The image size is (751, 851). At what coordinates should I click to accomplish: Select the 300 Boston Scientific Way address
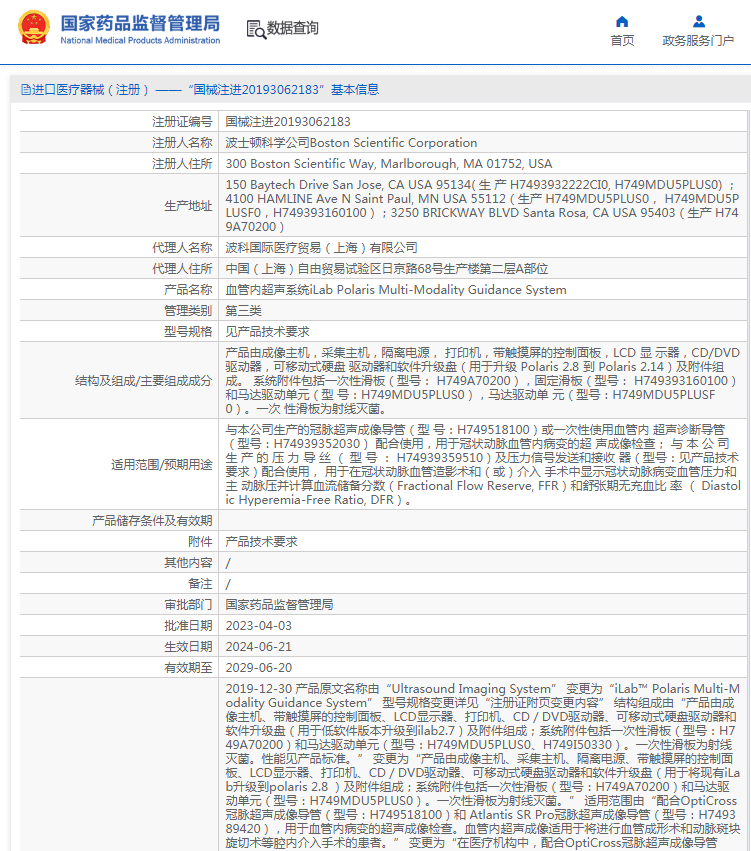pyautogui.click(x=389, y=163)
